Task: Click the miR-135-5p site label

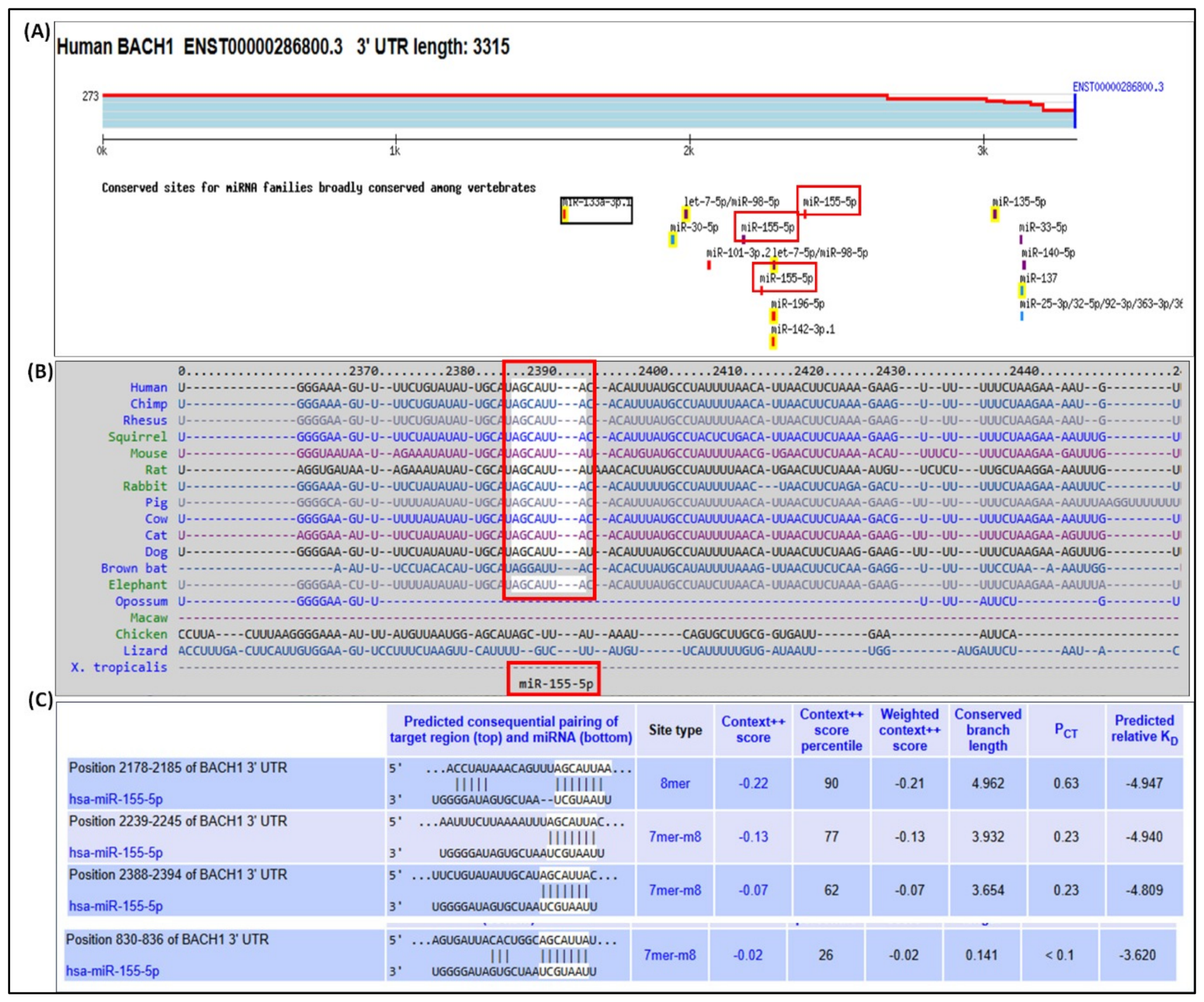Action: 1019,202
